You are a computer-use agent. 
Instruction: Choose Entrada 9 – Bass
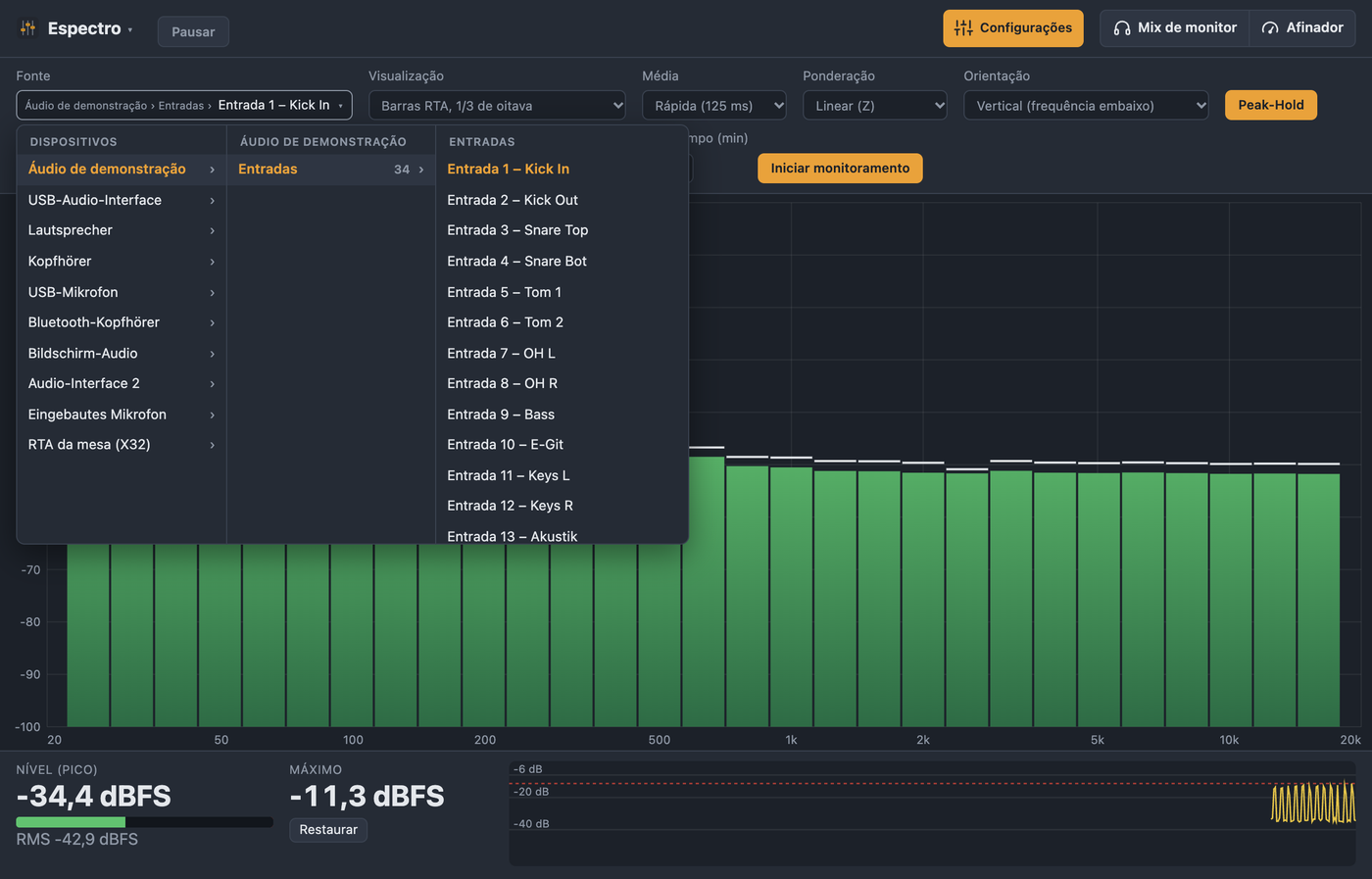(x=562, y=415)
